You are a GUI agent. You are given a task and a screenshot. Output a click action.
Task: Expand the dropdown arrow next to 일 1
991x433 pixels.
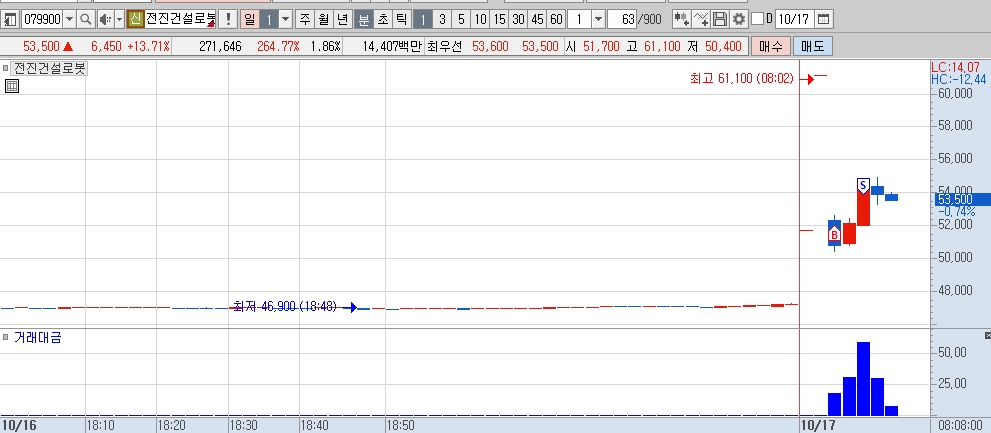(x=286, y=19)
